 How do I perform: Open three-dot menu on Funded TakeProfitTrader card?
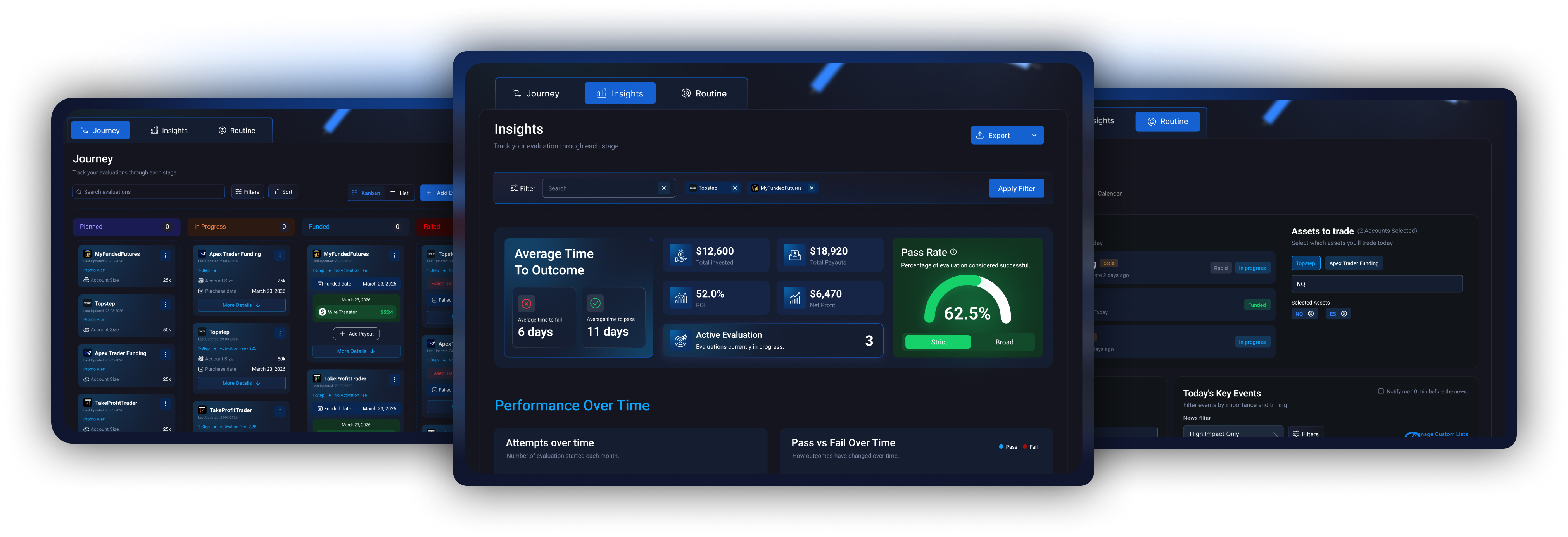click(394, 379)
